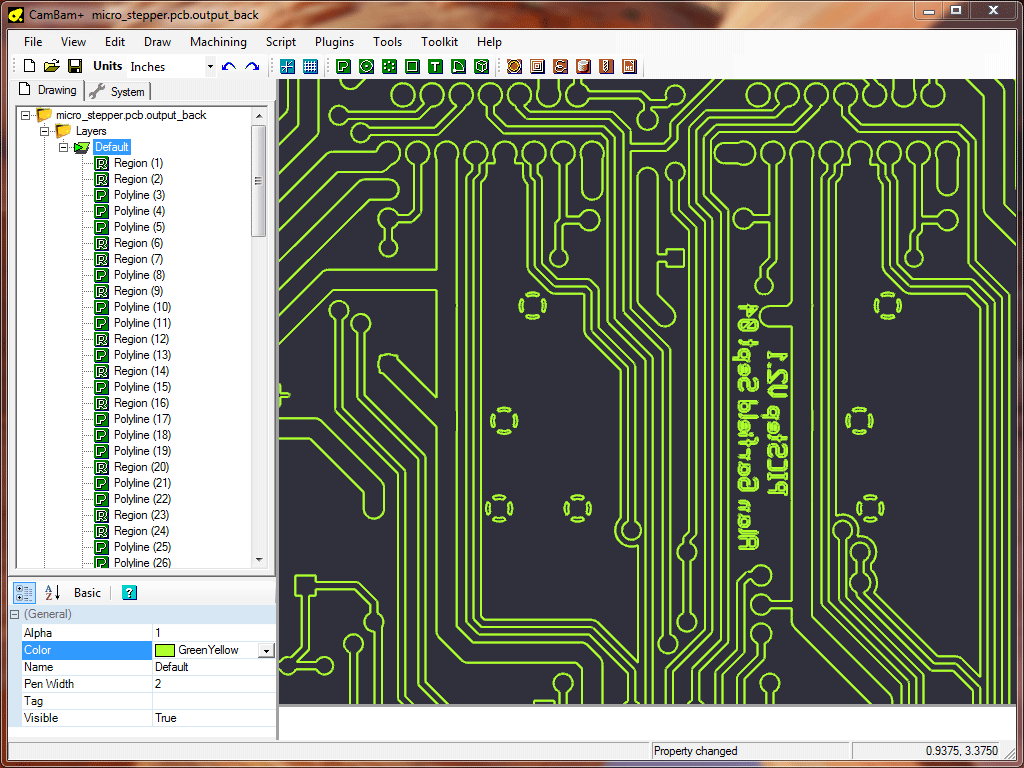
Task: Open the Machining menu
Action: pos(218,42)
